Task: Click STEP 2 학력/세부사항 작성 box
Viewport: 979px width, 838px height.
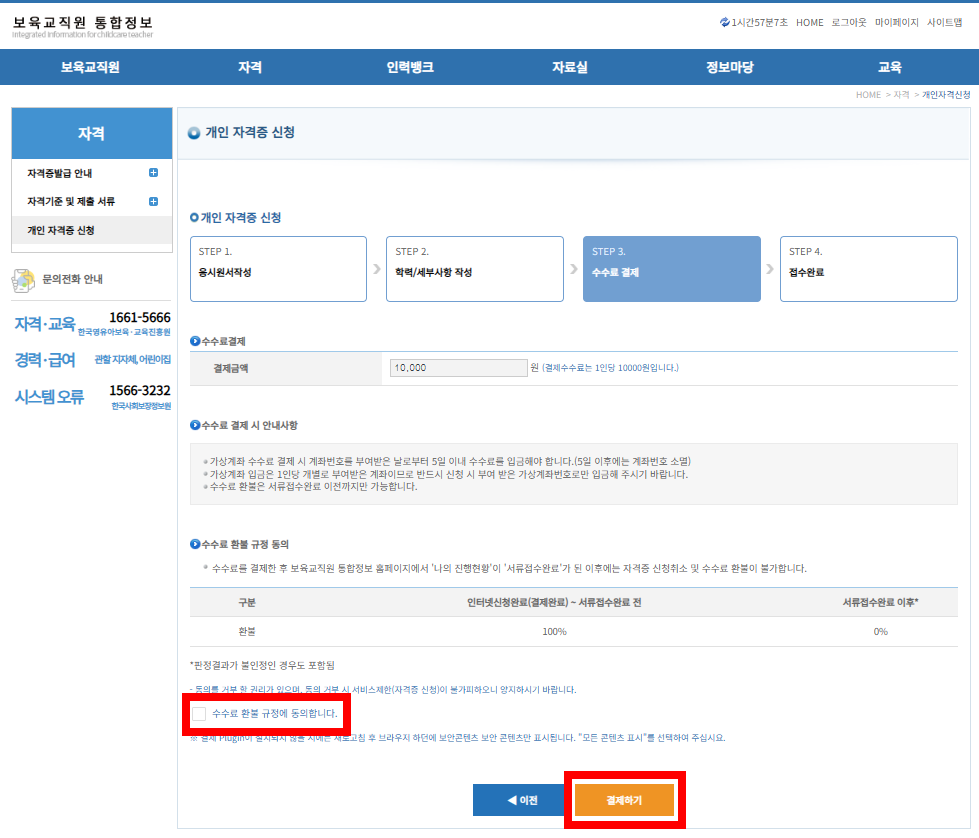Action: click(475, 269)
